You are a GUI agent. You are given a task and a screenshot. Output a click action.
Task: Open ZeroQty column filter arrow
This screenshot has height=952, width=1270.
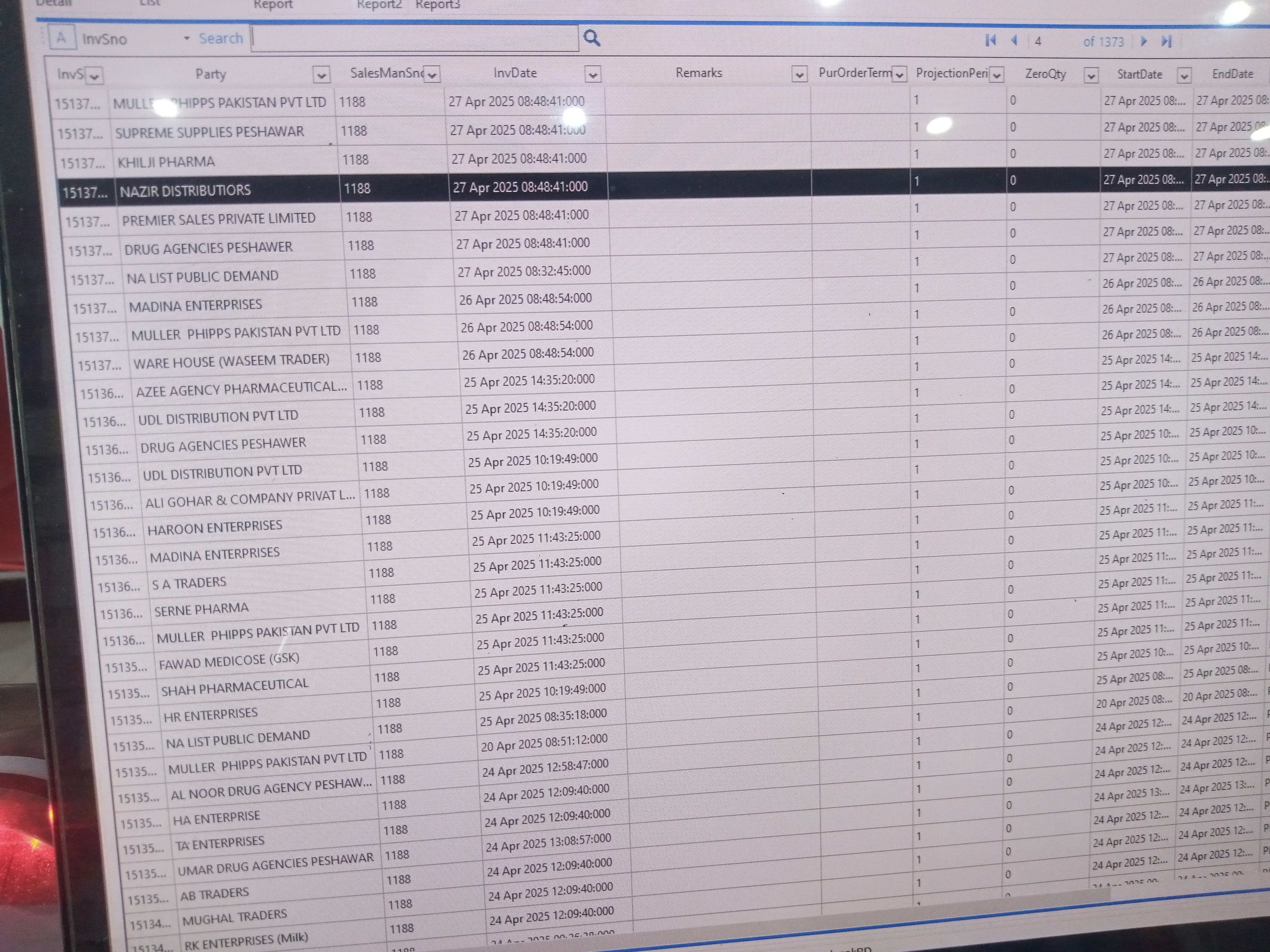tap(1091, 75)
